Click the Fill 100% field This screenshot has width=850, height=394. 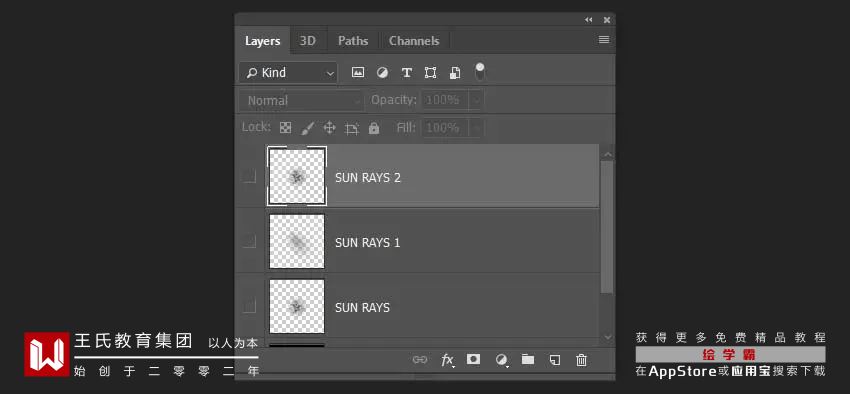446,128
